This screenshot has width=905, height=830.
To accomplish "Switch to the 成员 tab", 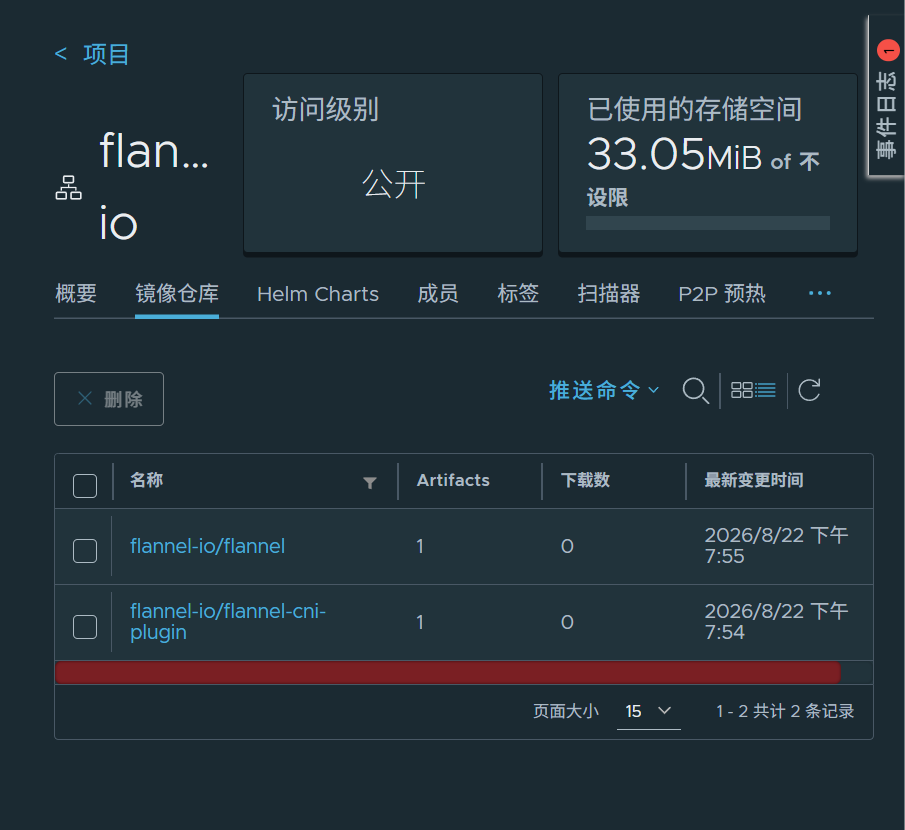I will coord(437,294).
